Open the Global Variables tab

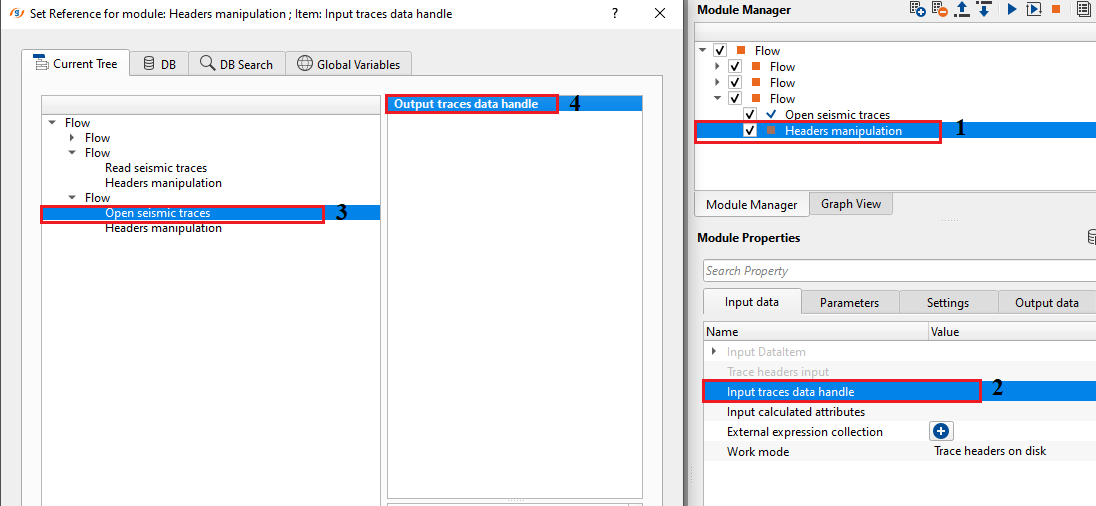348,64
